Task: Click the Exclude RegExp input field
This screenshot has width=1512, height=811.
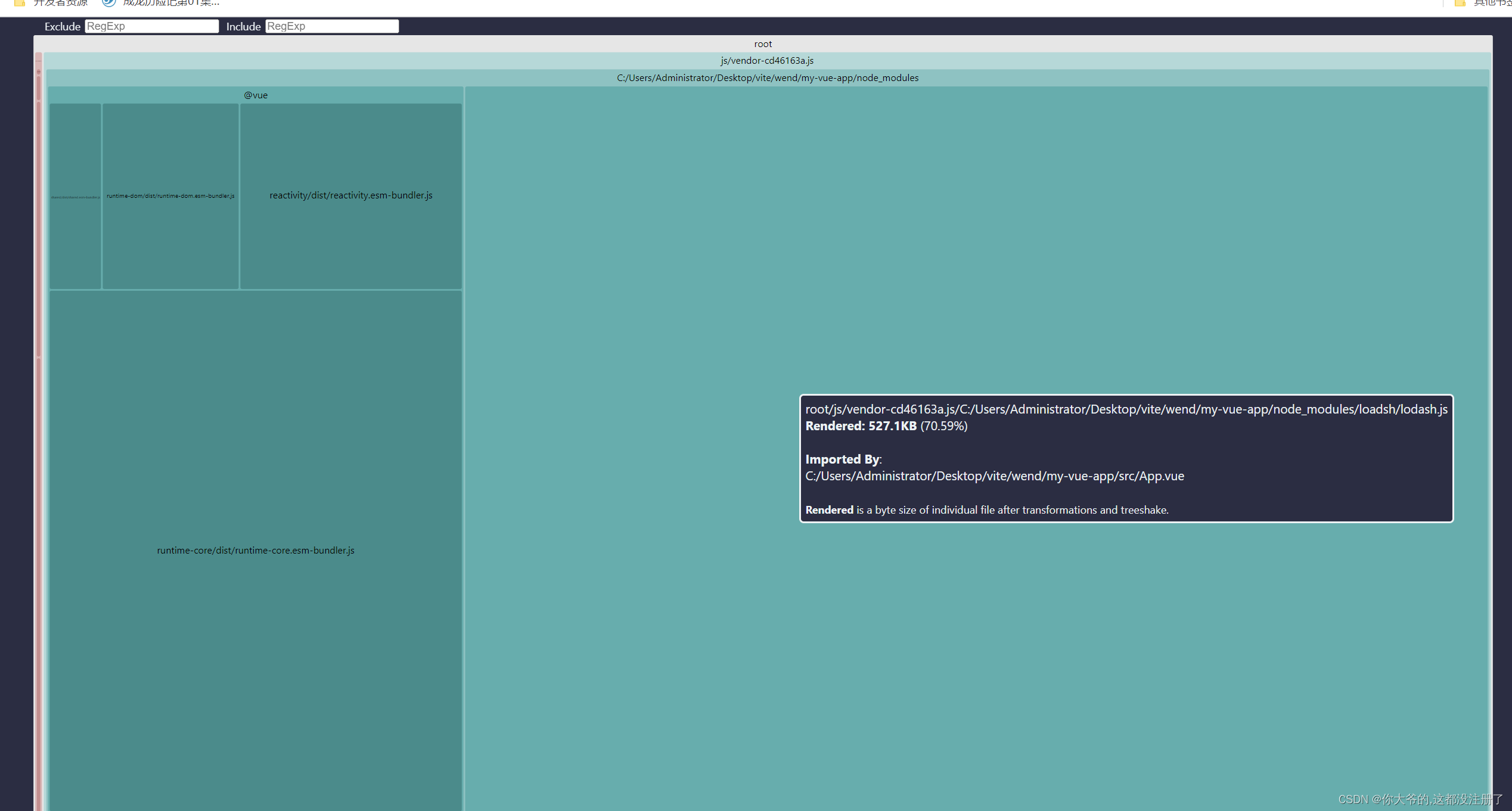Action: [x=151, y=26]
